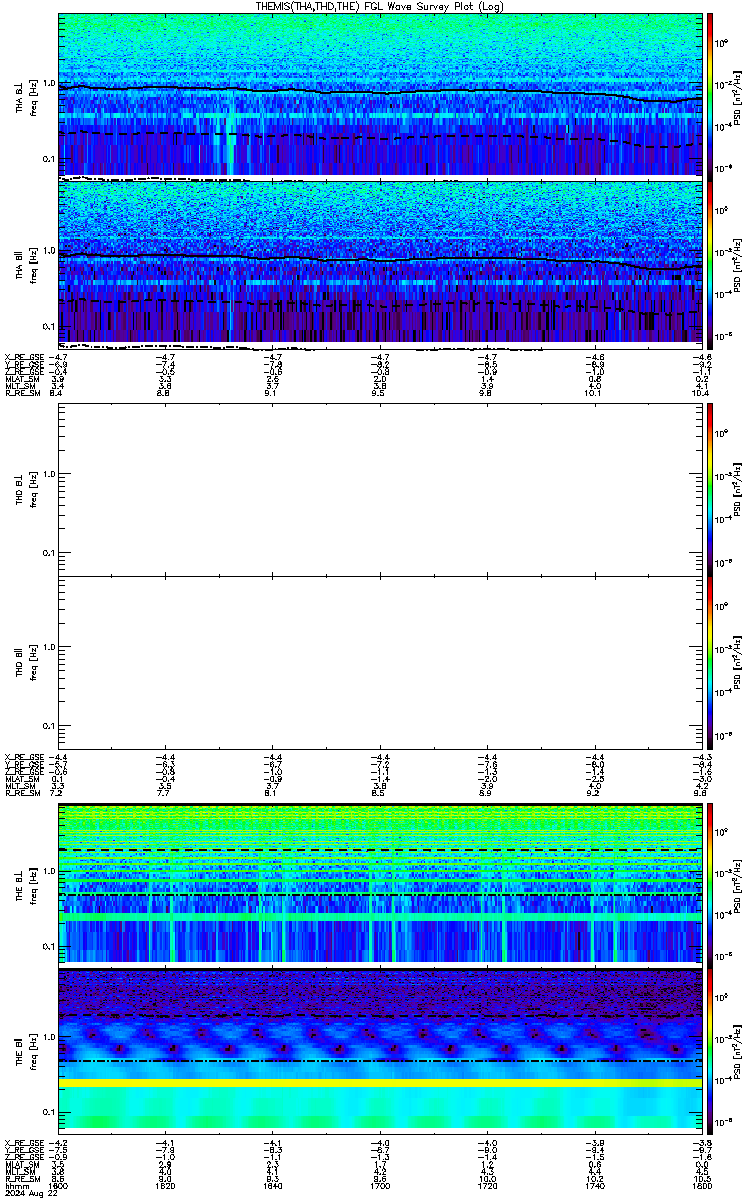Click the THA B⊥ spectrogram panel
This screenshot has height=1200, width=750.
[379, 94]
